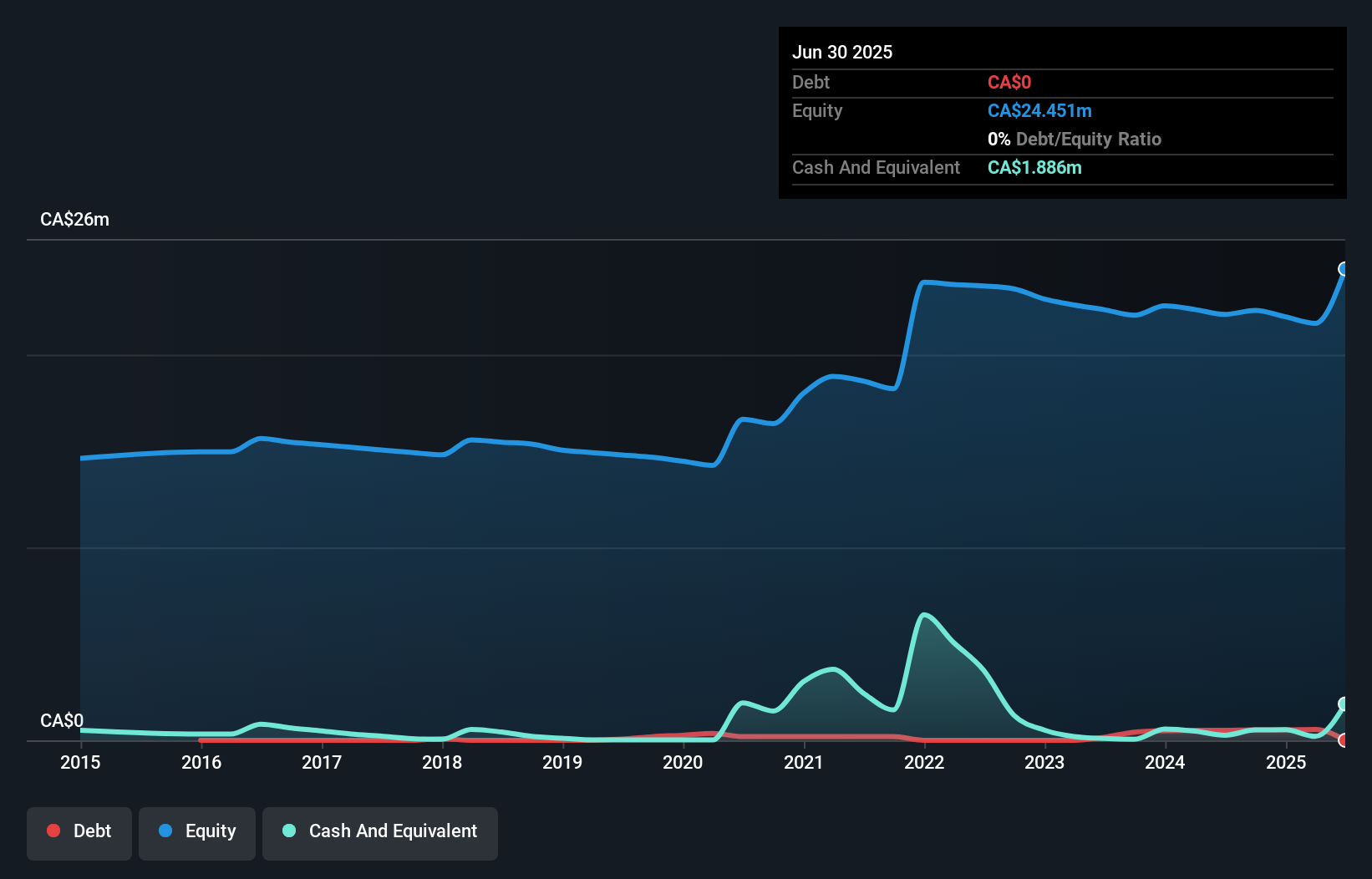Select the 2025 year label on the axis
Viewport: 1372px width, 879px height.
[1287, 763]
